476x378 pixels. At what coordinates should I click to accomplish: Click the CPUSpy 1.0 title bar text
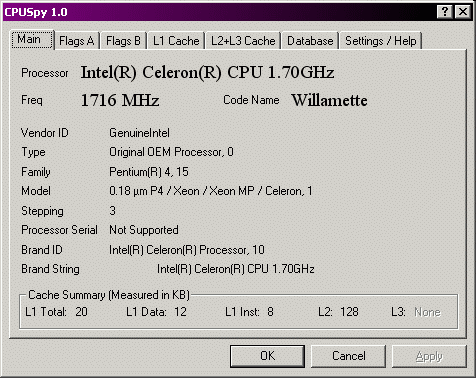pyautogui.click(x=36, y=12)
